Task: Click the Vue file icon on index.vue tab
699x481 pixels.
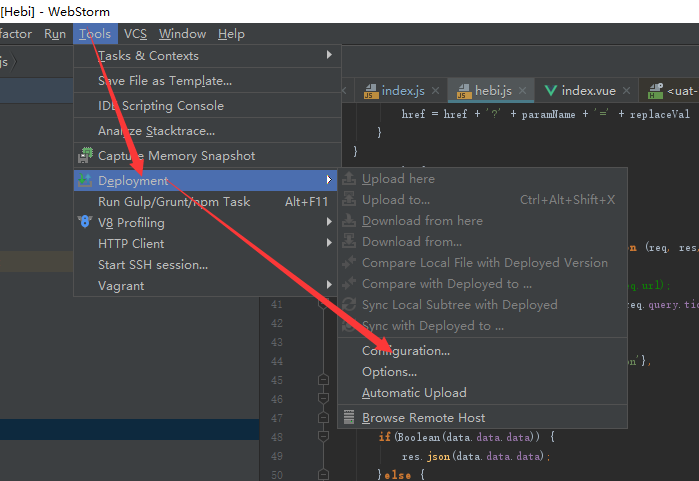Action: pos(551,90)
